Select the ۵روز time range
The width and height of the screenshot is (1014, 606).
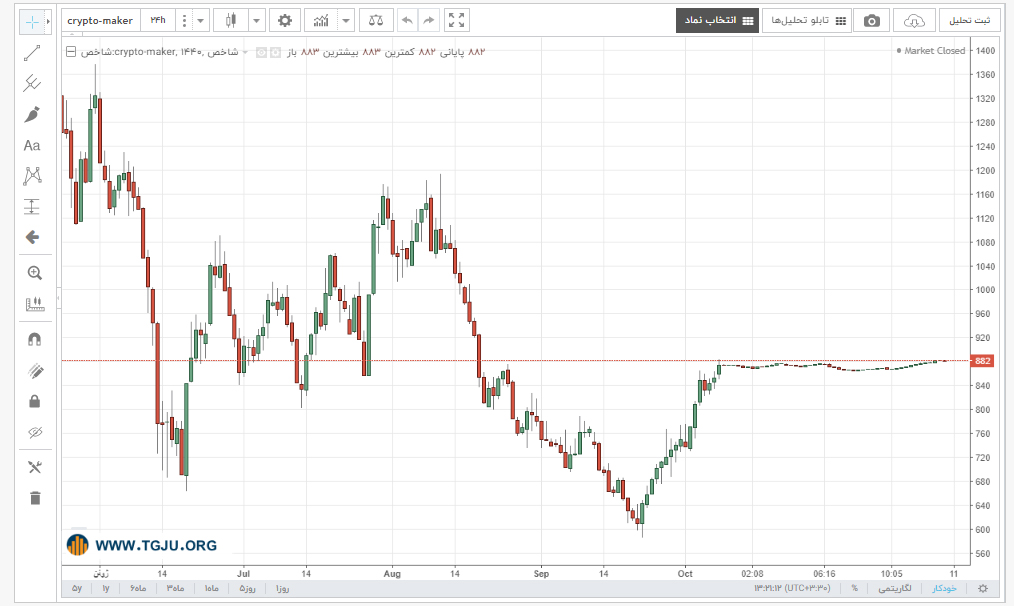(x=248, y=589)
